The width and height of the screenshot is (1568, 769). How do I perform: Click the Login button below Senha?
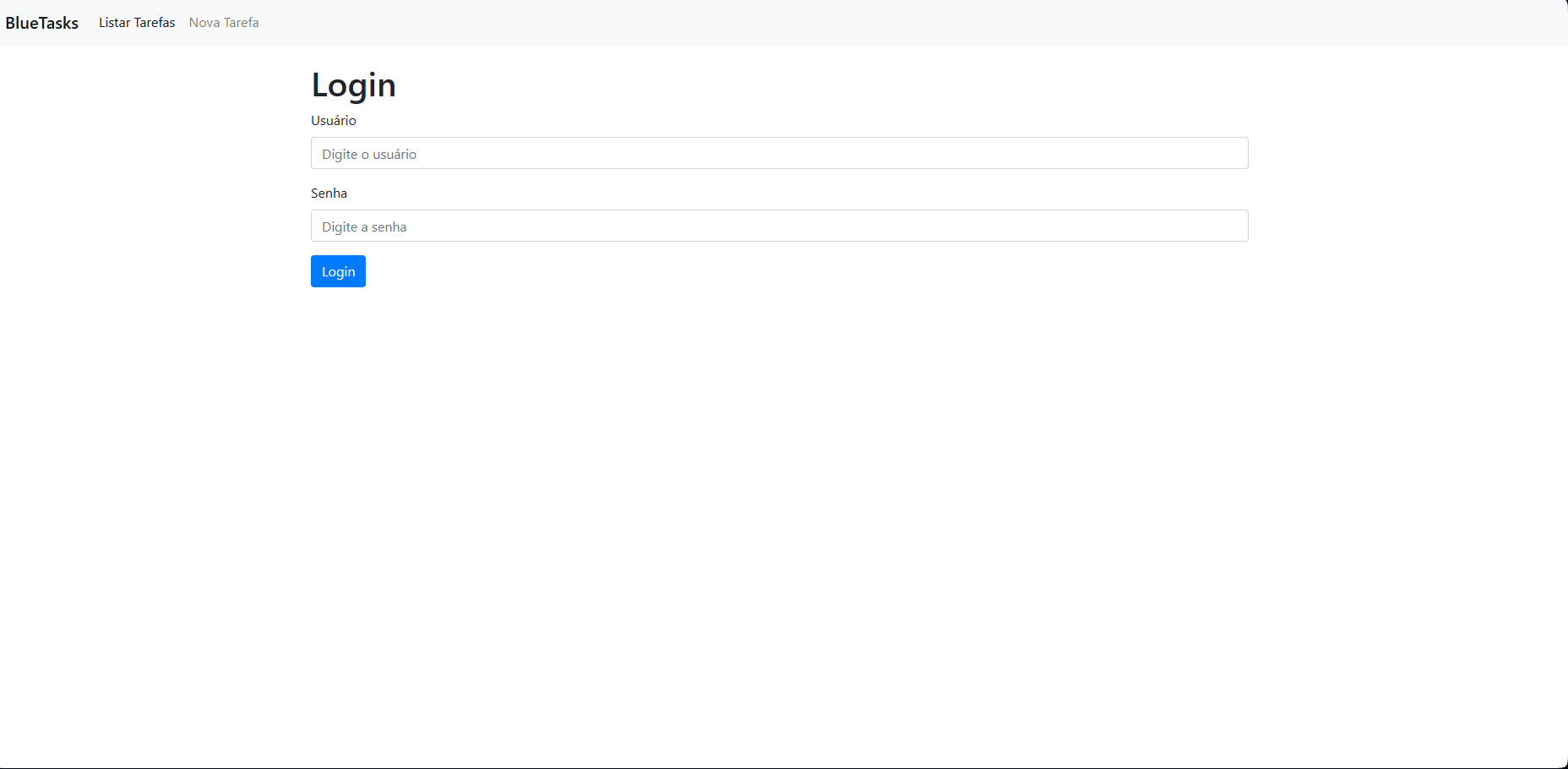(x=338, y=271)
